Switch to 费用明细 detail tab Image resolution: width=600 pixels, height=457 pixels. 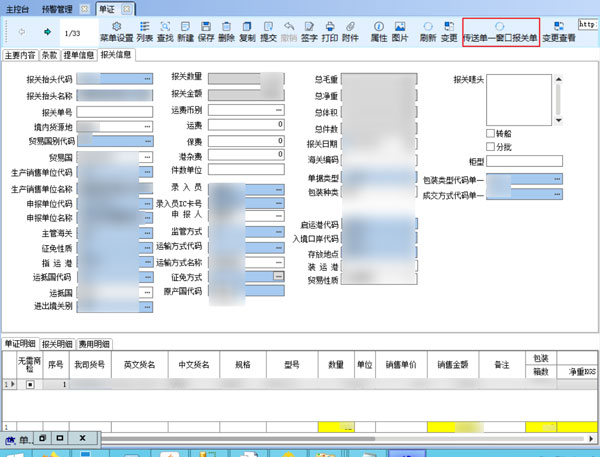94,344
